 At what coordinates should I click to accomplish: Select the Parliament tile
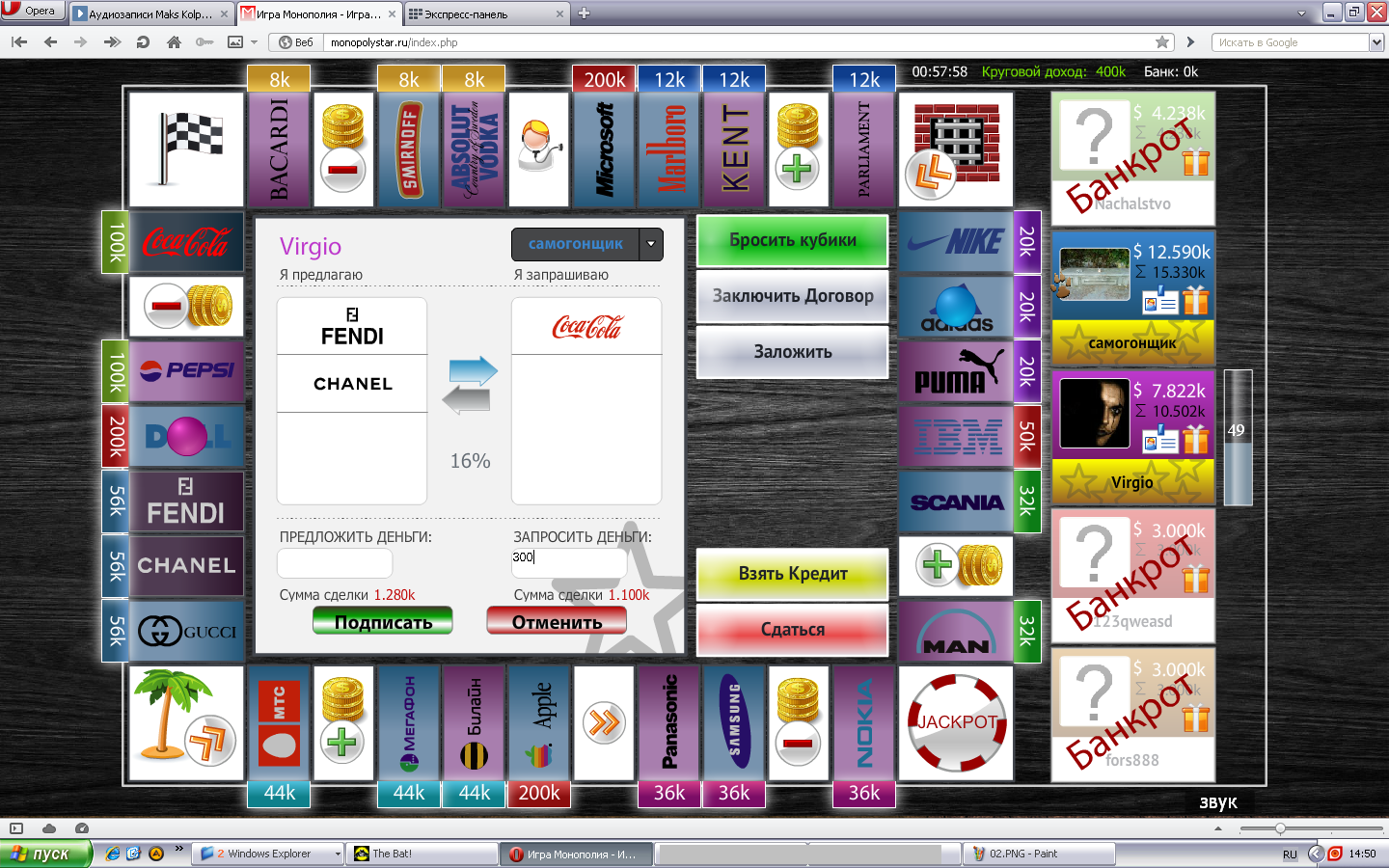coord(863,149)
